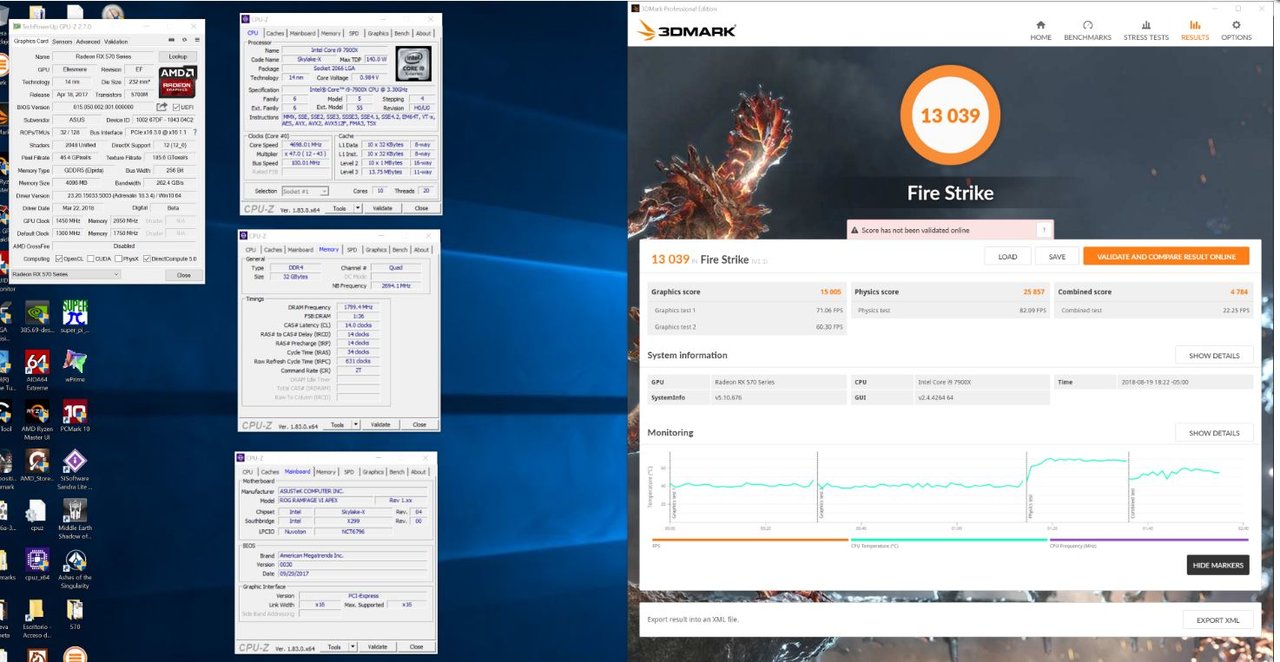Viewport: 1280px width, 662px height.
Task: Open the Socket #1 selection dropdown in CPU-Z
Action: [x=307, y=191]
